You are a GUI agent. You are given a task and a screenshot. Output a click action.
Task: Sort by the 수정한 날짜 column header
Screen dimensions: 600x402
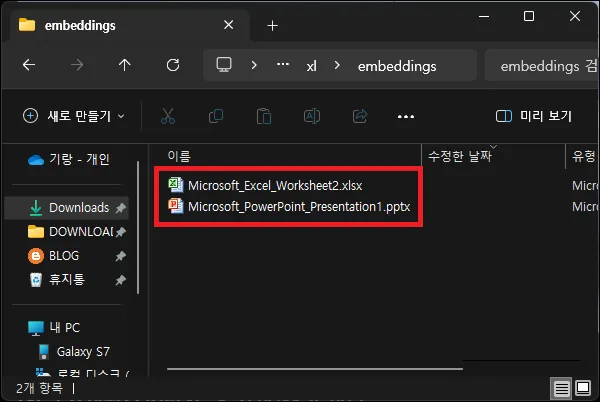coord(460,156)
